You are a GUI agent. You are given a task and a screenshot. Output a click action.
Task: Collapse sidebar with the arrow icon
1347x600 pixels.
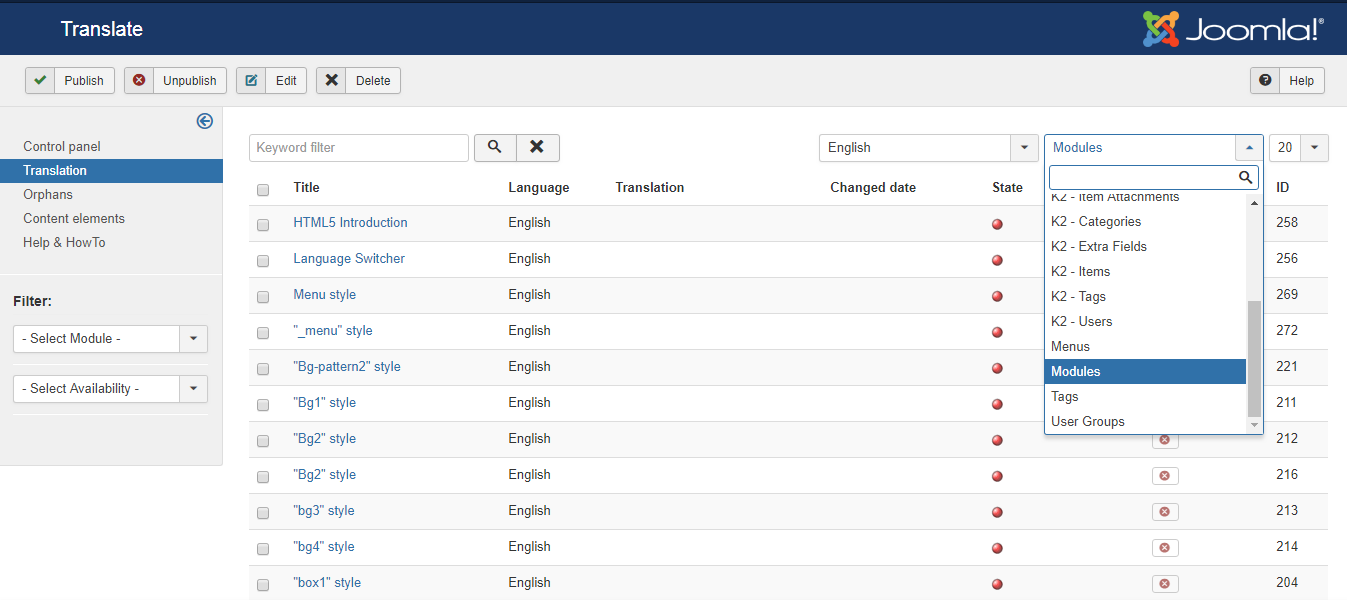point(205,121)
